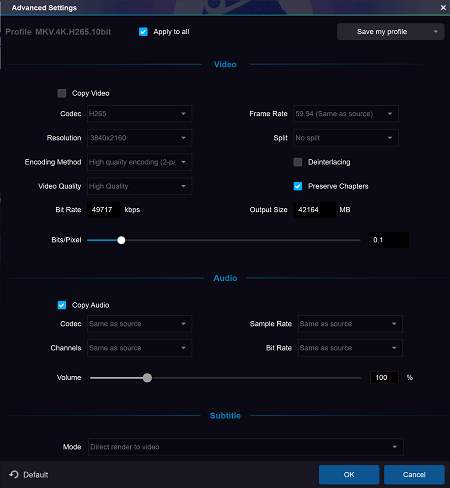The height and width of the screenshot is (488, 450).
Task: Click the video Bit Rate kbps field
Action: pos(104,210)
